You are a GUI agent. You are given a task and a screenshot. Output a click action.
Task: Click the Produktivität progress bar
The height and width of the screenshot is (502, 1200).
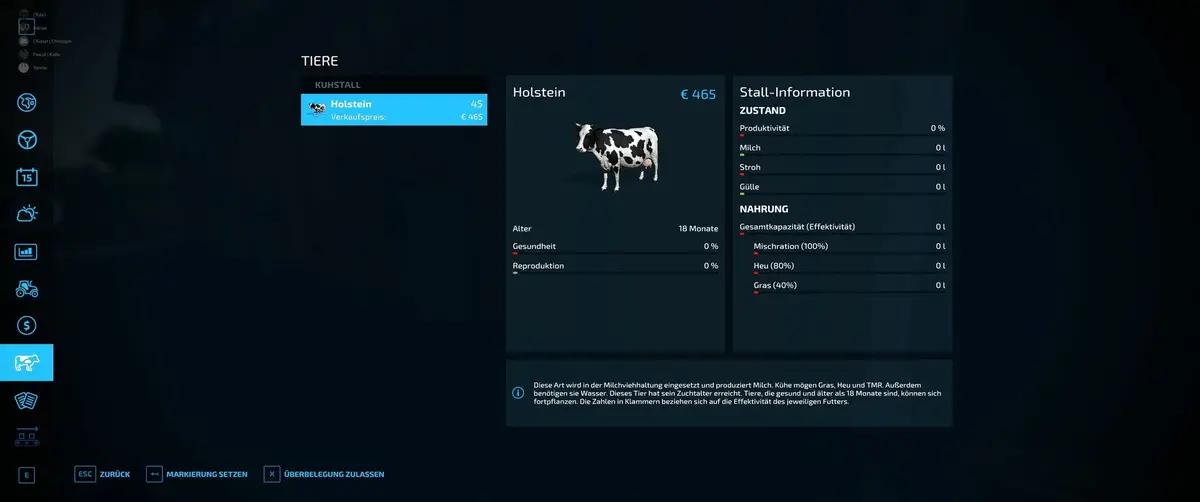pos(842,136)
